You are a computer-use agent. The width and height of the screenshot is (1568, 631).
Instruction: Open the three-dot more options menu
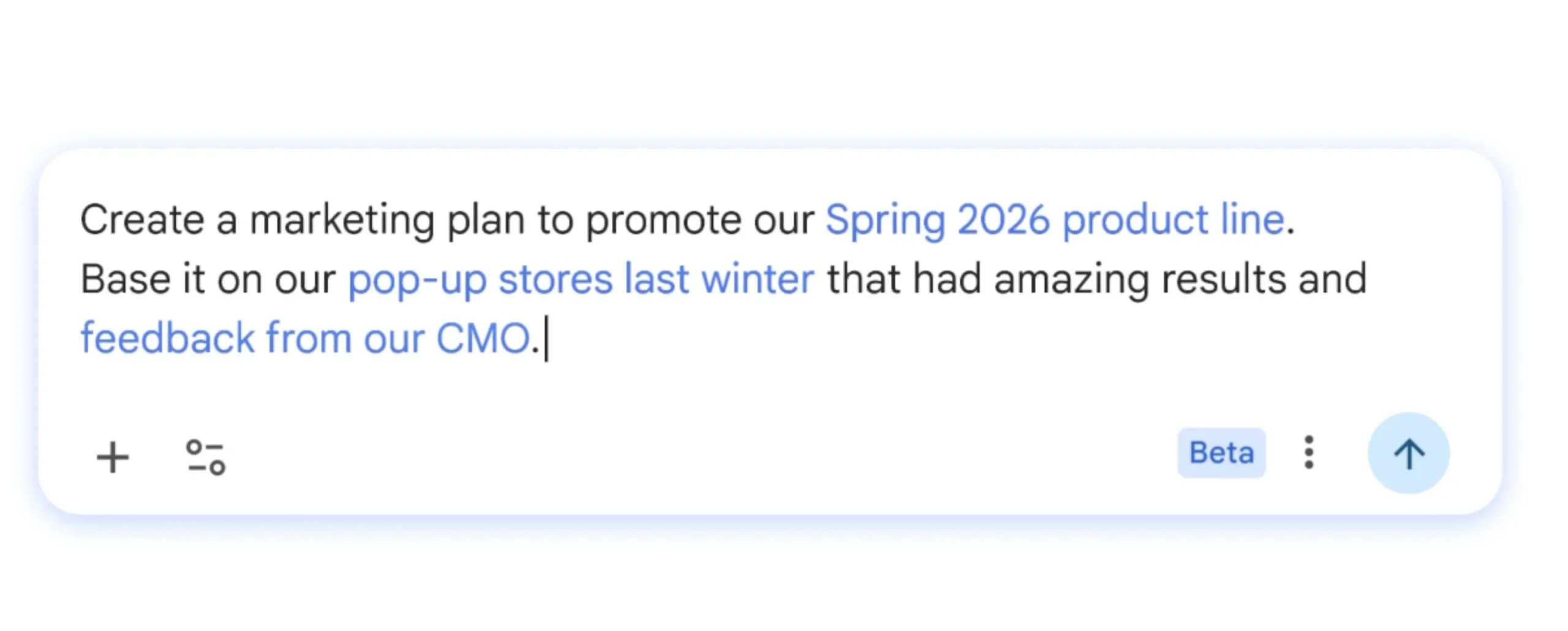1308,453
